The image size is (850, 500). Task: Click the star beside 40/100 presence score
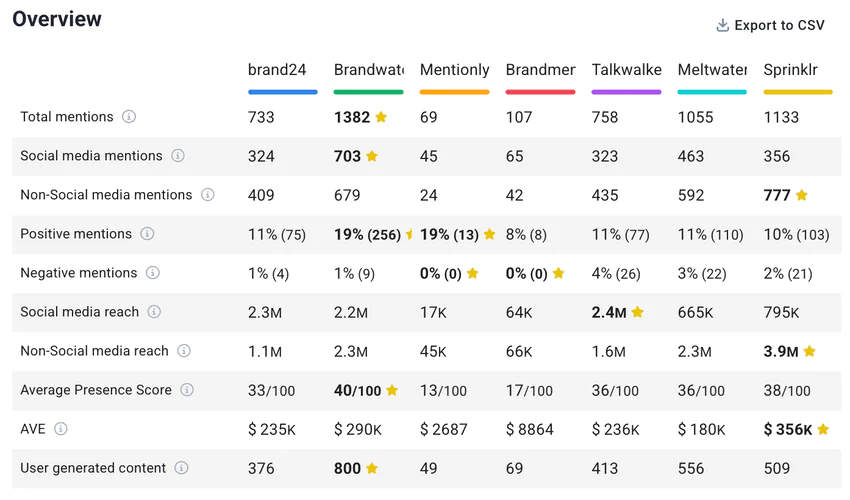tap(392, 390)
